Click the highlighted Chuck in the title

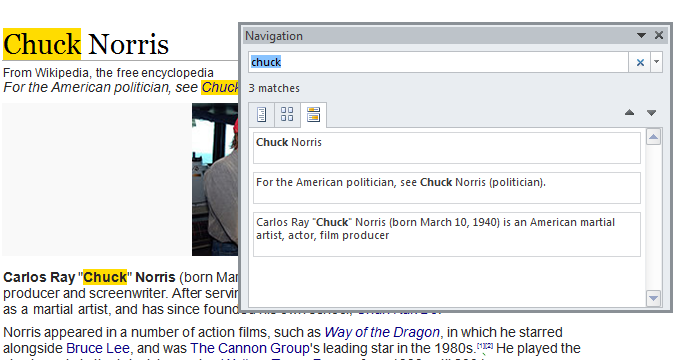pos(42,44)
